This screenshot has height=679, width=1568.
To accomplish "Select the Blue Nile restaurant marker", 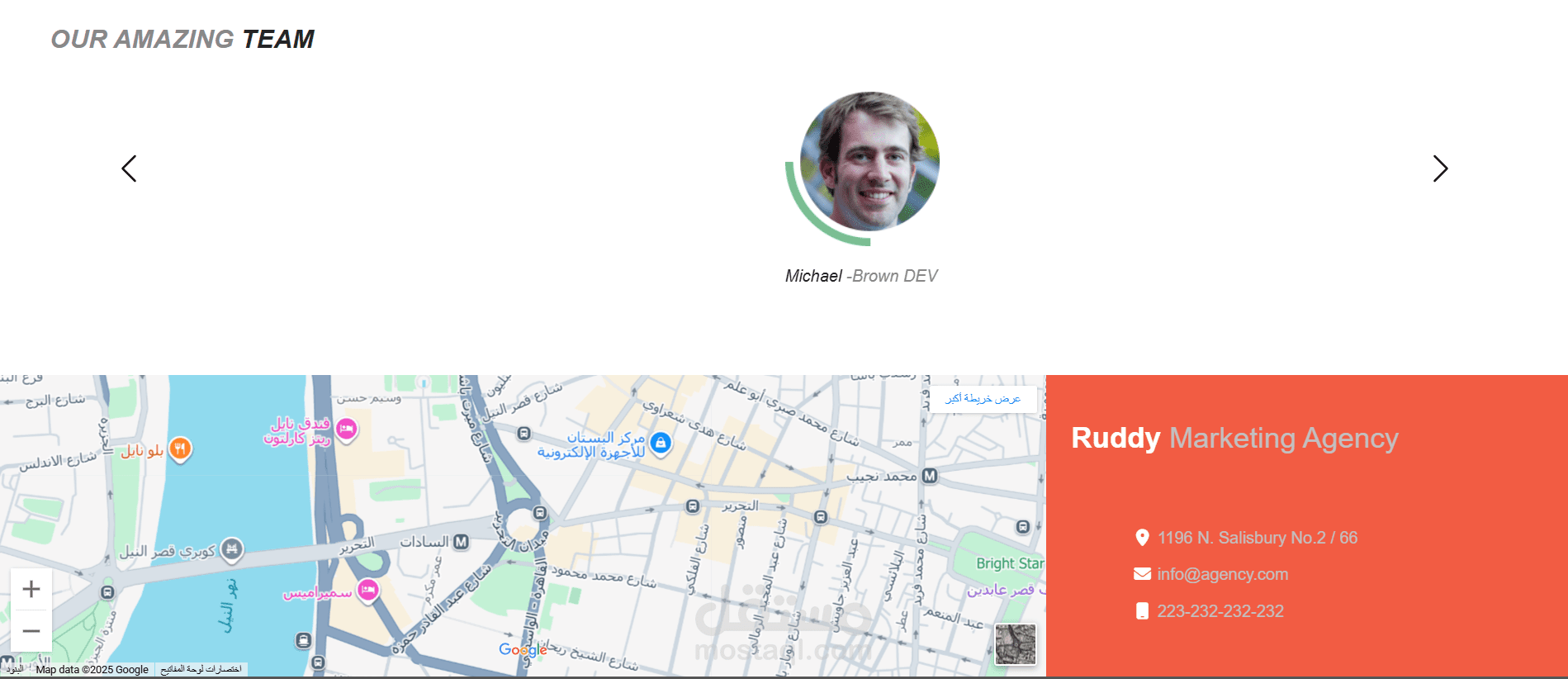I will (x=180, y=449).
